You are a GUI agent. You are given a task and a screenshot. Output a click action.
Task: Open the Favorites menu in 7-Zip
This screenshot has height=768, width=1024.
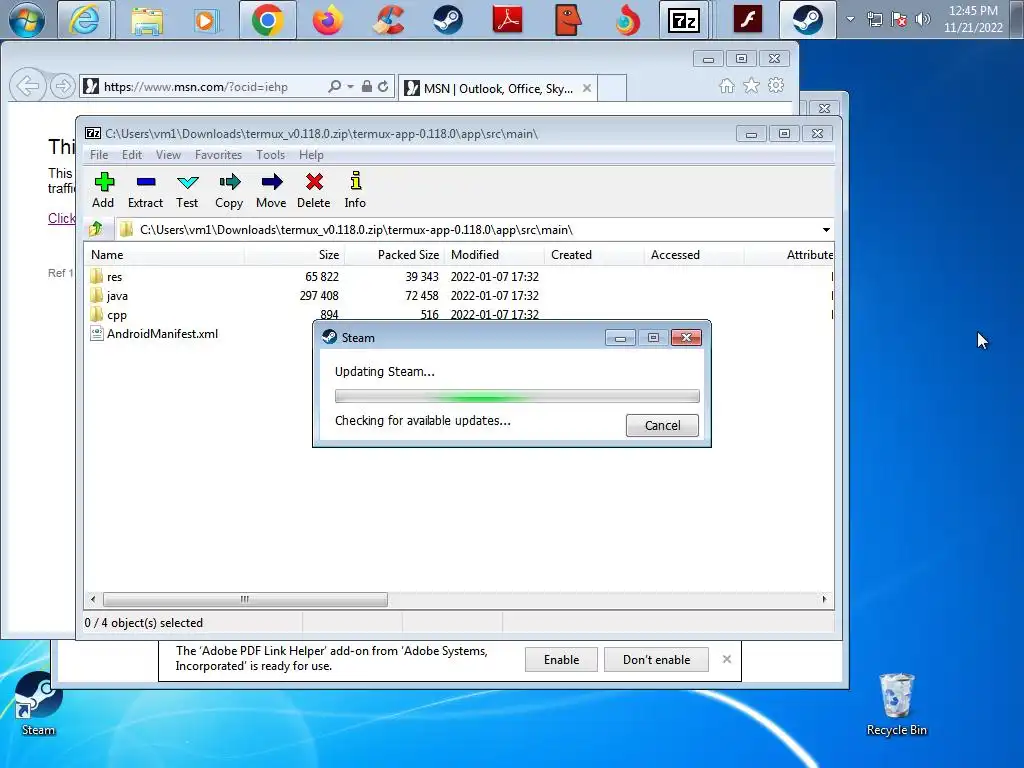[218, 155]
